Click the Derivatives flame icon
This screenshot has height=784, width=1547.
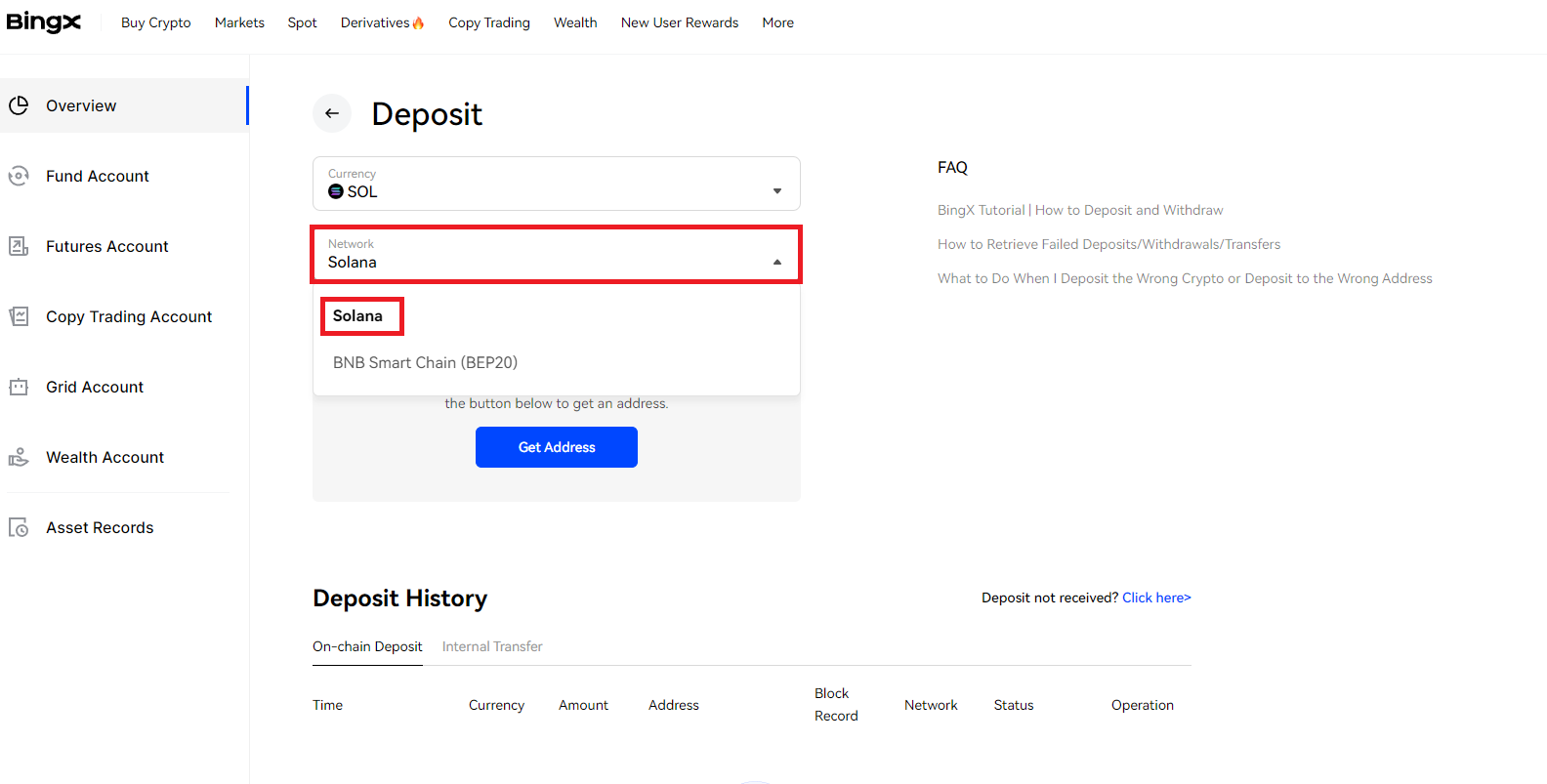click(419, 22)
